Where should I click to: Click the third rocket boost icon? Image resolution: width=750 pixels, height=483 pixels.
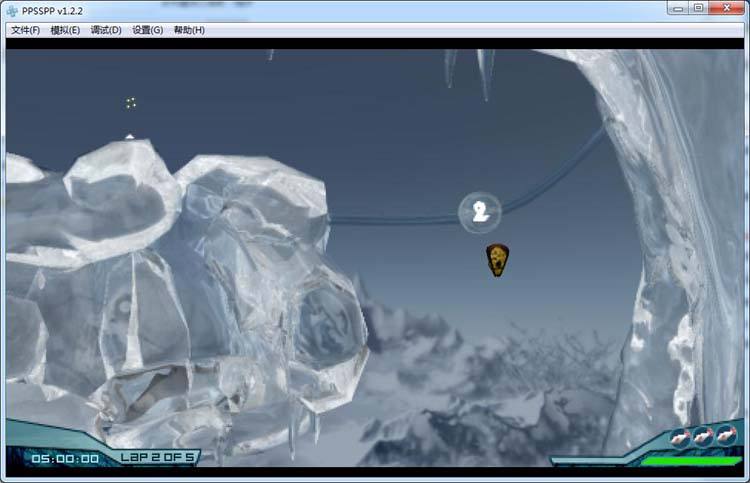coord(726,434)
